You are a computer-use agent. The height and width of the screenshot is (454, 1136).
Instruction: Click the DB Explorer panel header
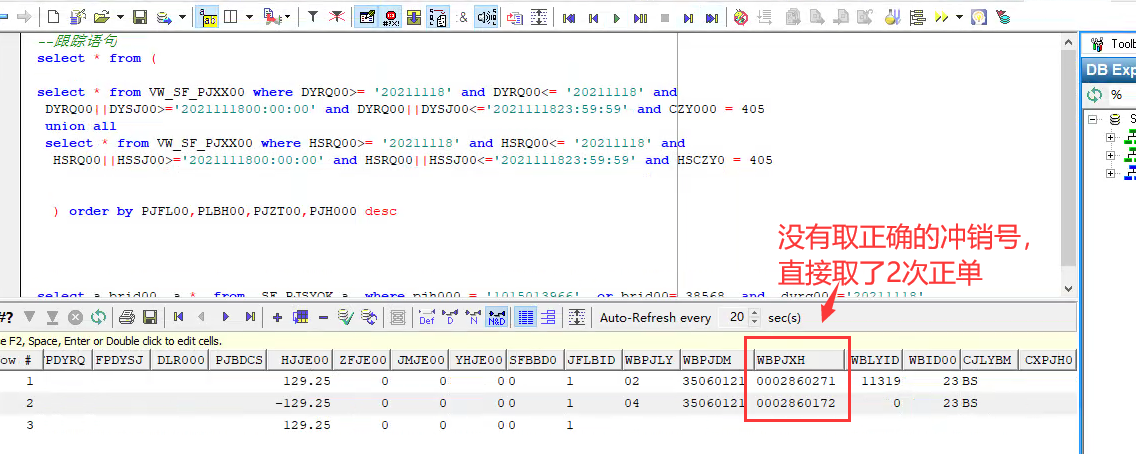point(1108,70)
